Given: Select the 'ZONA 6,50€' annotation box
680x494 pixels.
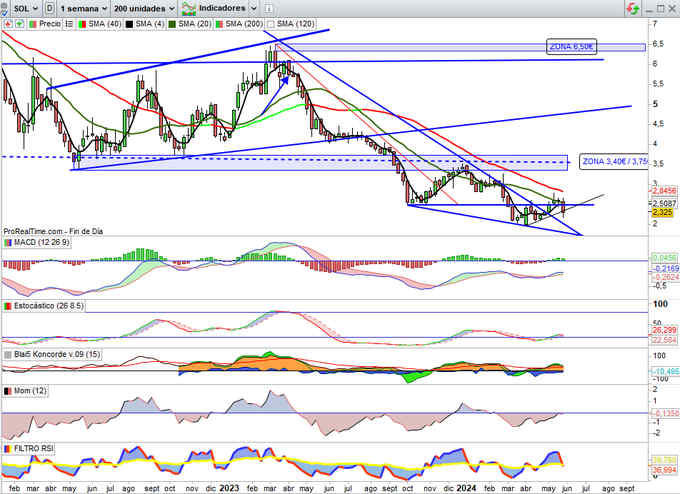Looking at the screenshot, I should pyautogui.click(x=571, y=46).
